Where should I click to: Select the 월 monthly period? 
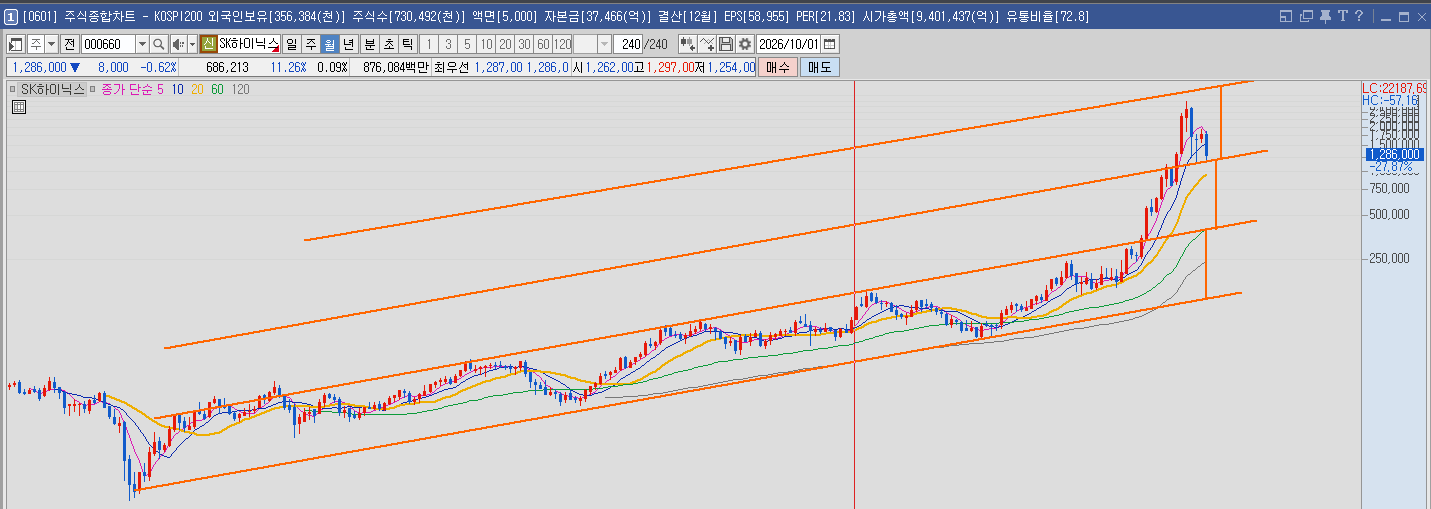point(330,44)
